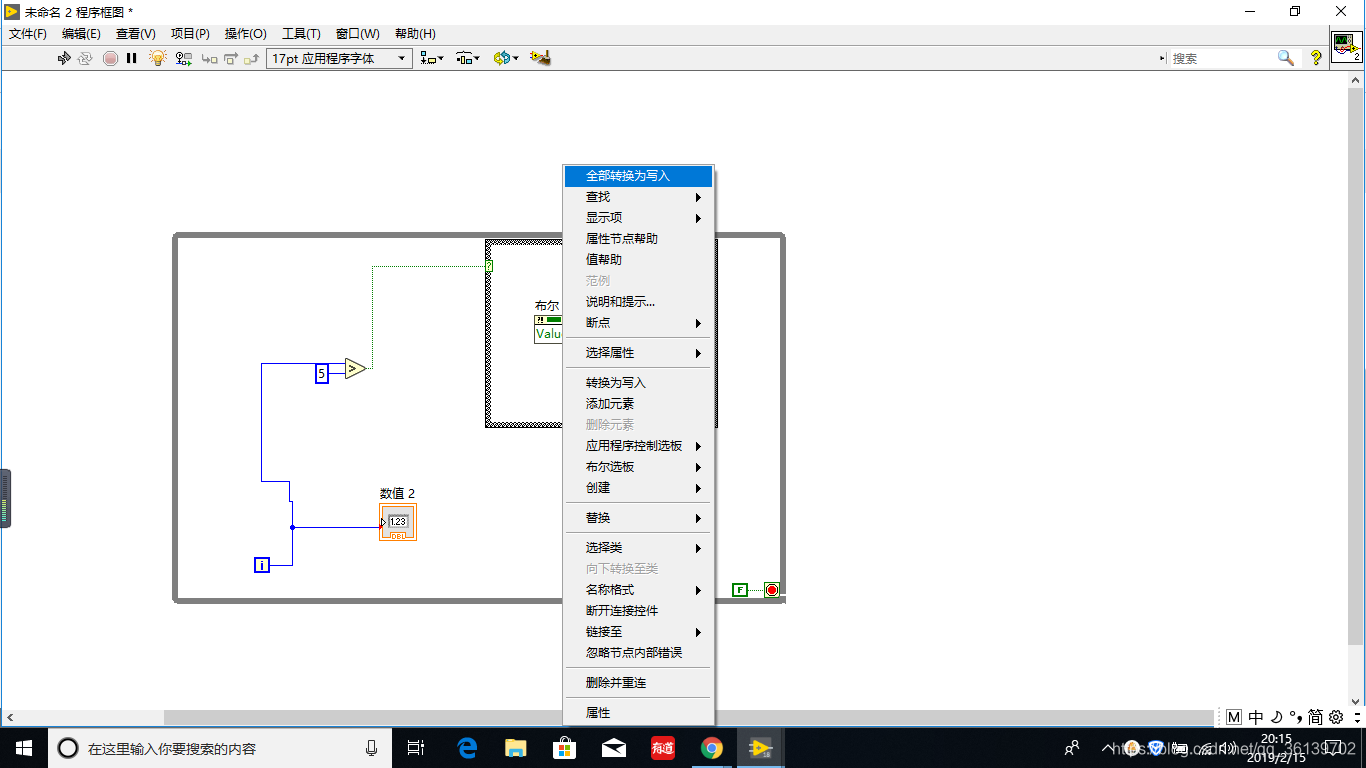The image size is (1366, 768).
Task: Click the search field in toolbar
Action: click(x=1222, y=58)
